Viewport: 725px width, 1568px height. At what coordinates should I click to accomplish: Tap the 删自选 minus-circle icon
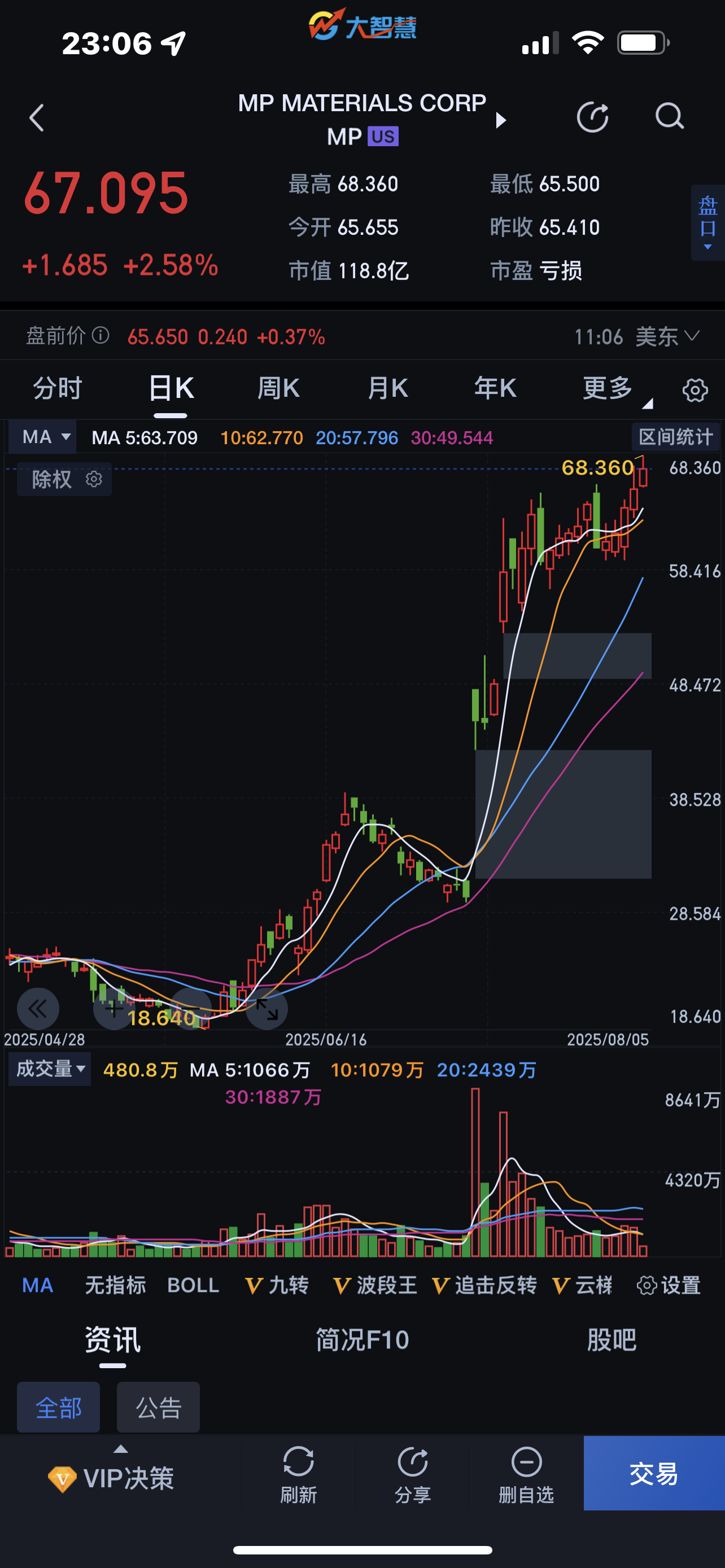(527, 1461)
